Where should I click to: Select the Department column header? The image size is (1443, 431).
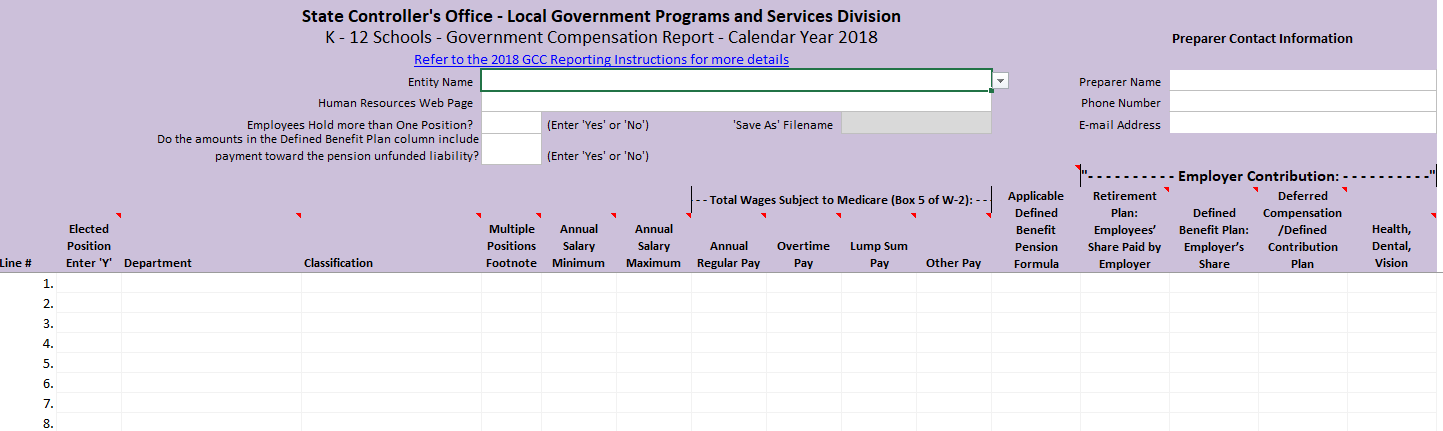(x=158, y=263)
